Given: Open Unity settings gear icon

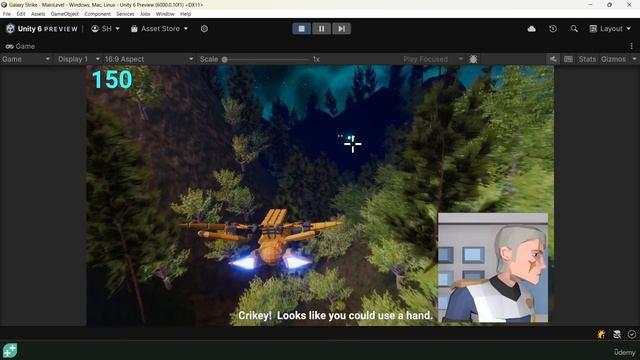Looking at the screenshot, I should point(204,29).
